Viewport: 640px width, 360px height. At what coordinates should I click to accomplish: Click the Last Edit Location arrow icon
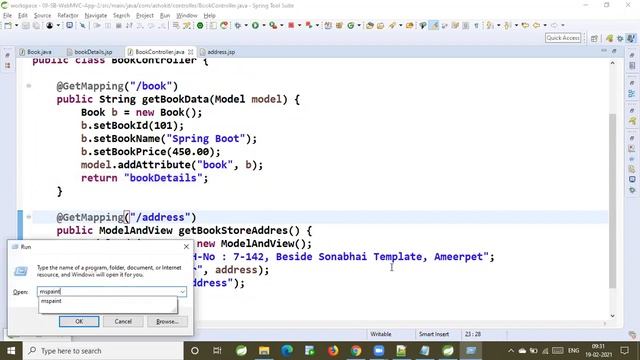coord(525,25)
